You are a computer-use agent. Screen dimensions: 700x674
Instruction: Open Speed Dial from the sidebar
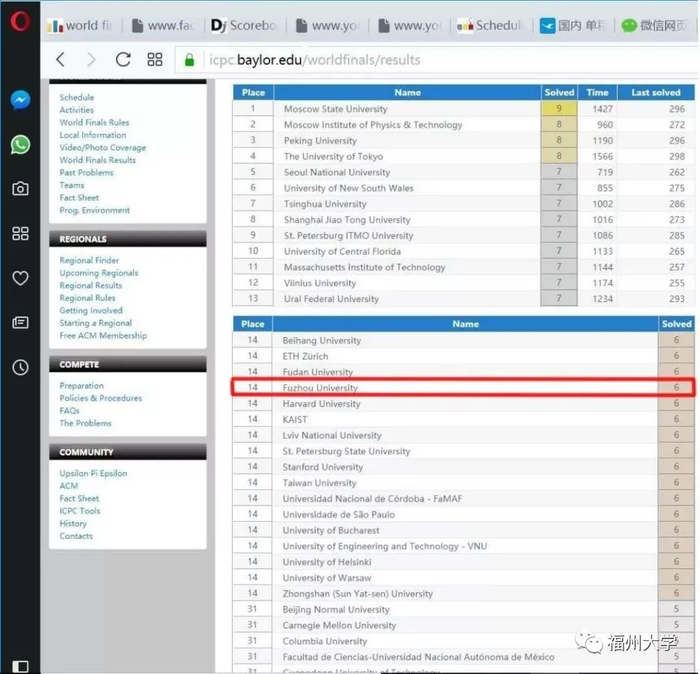[21, 233]
